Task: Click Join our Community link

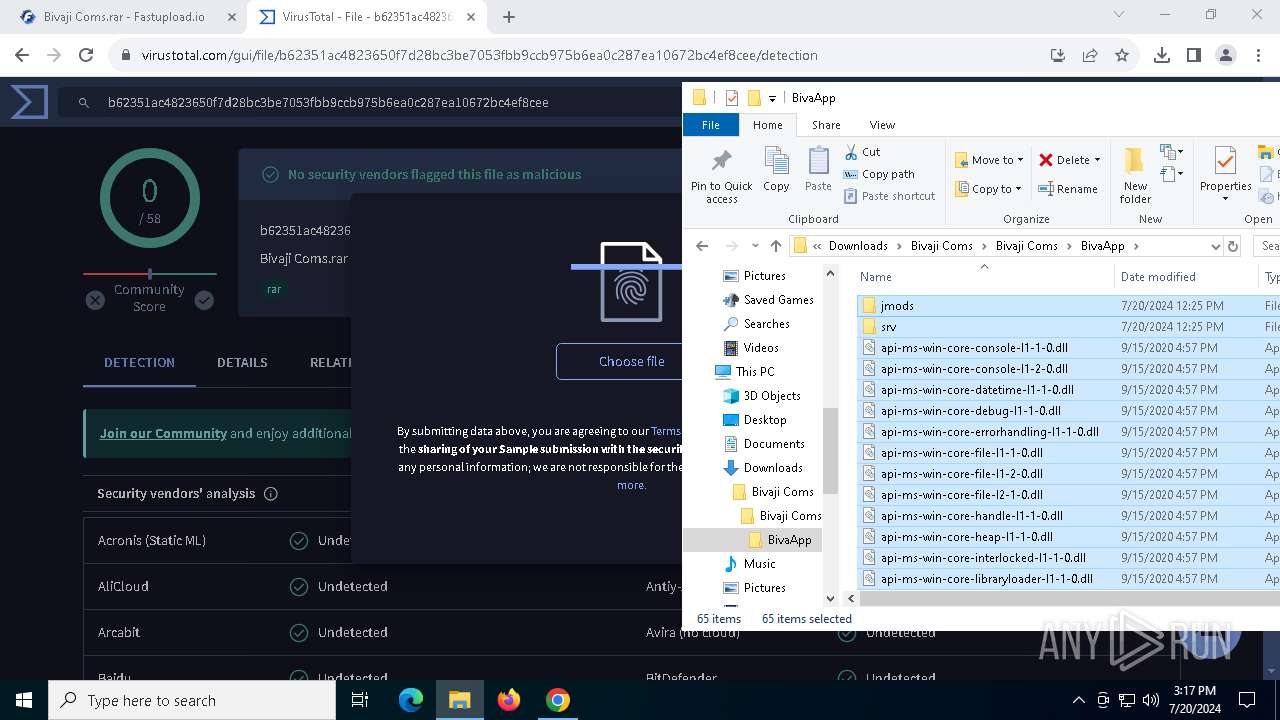Action: pos(163,433)
